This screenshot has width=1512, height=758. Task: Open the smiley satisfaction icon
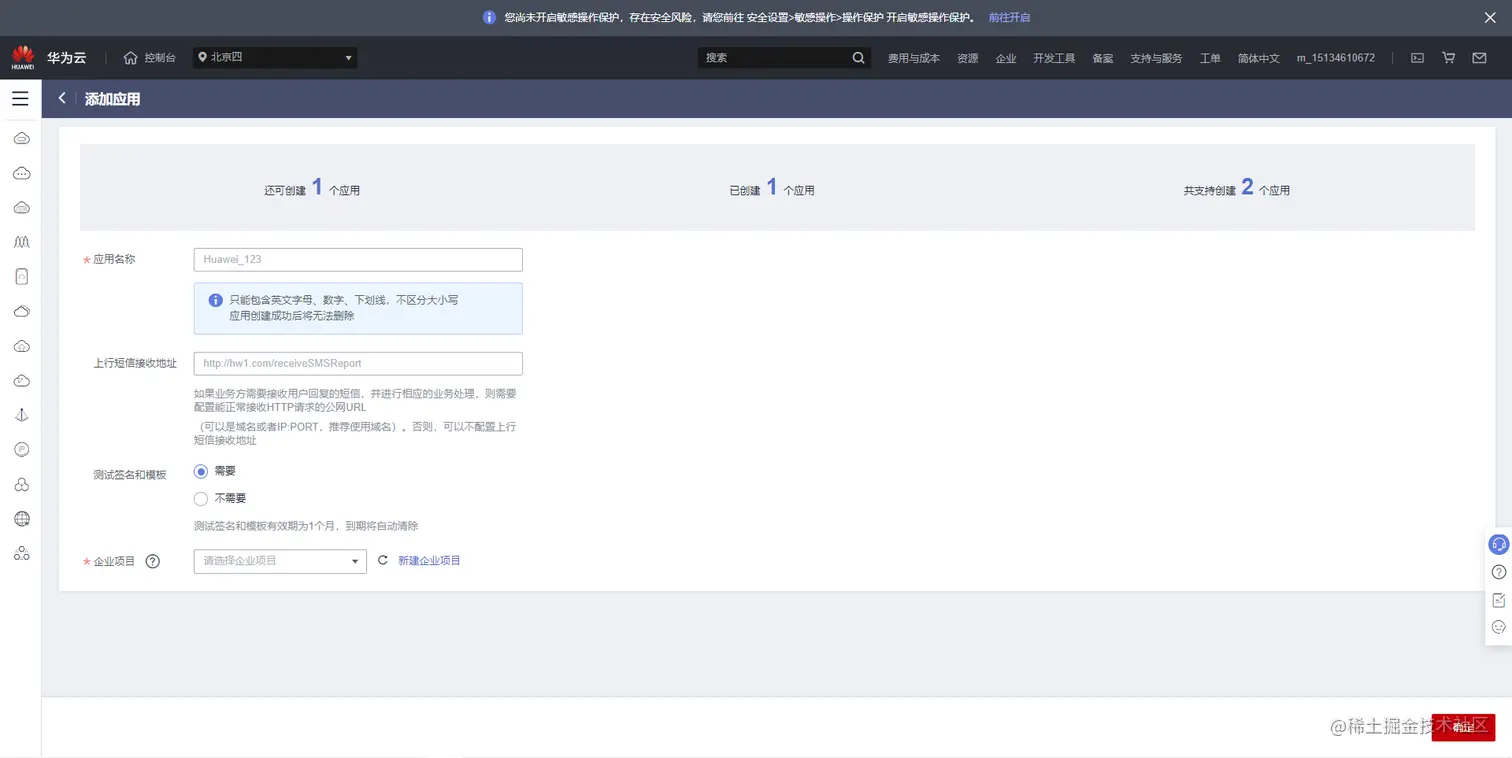point(1498,627)
